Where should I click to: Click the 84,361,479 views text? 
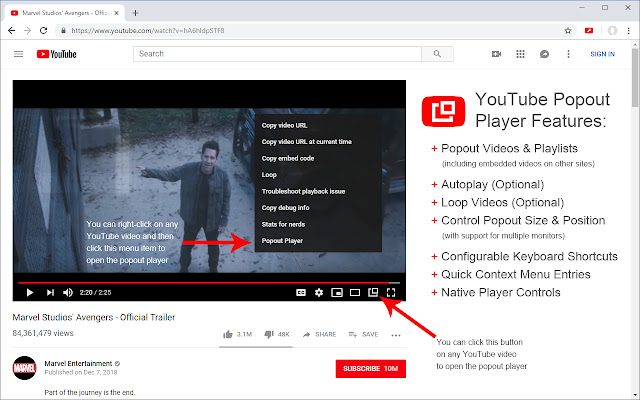43,333
